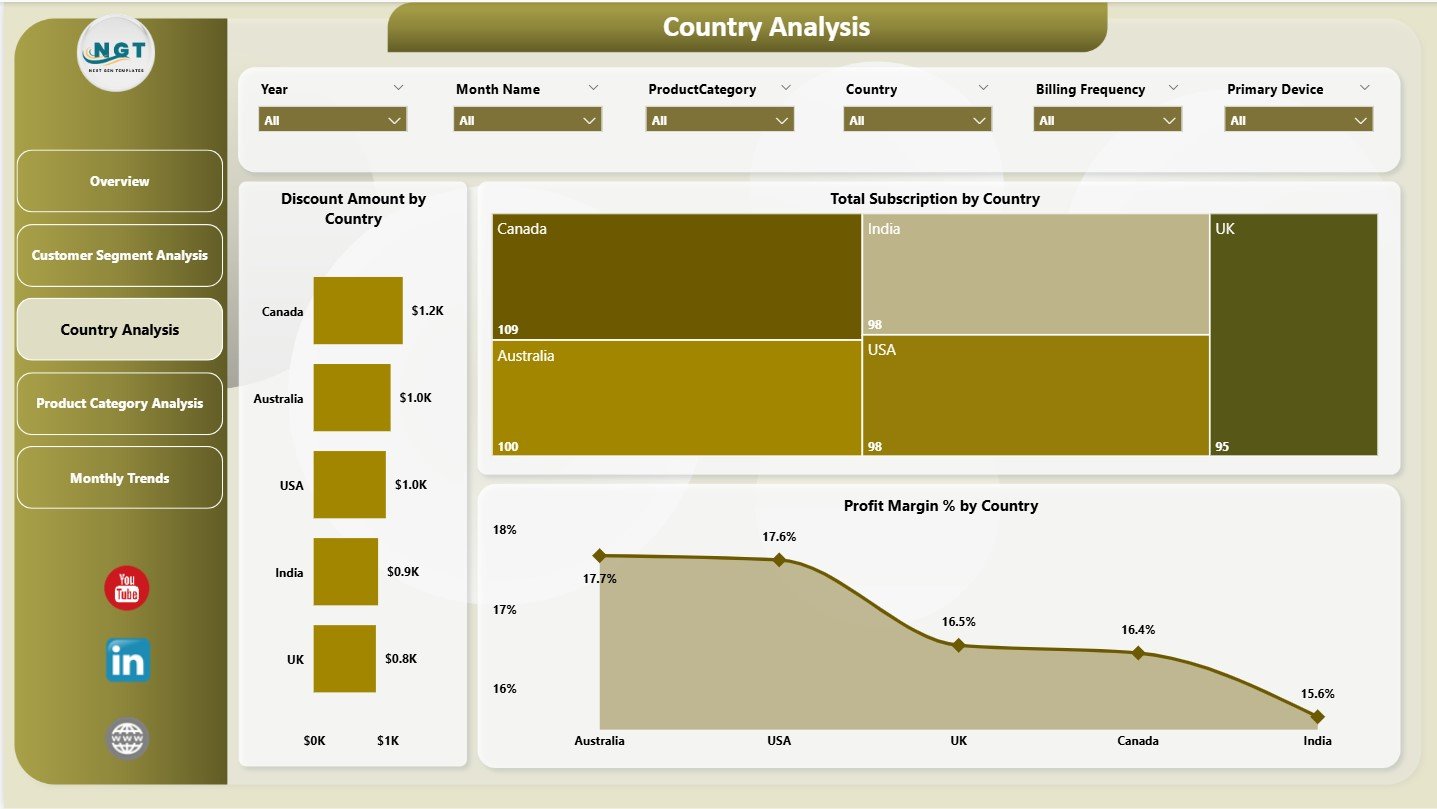Click the NGT logo in the sidebar

click(115, 54)
